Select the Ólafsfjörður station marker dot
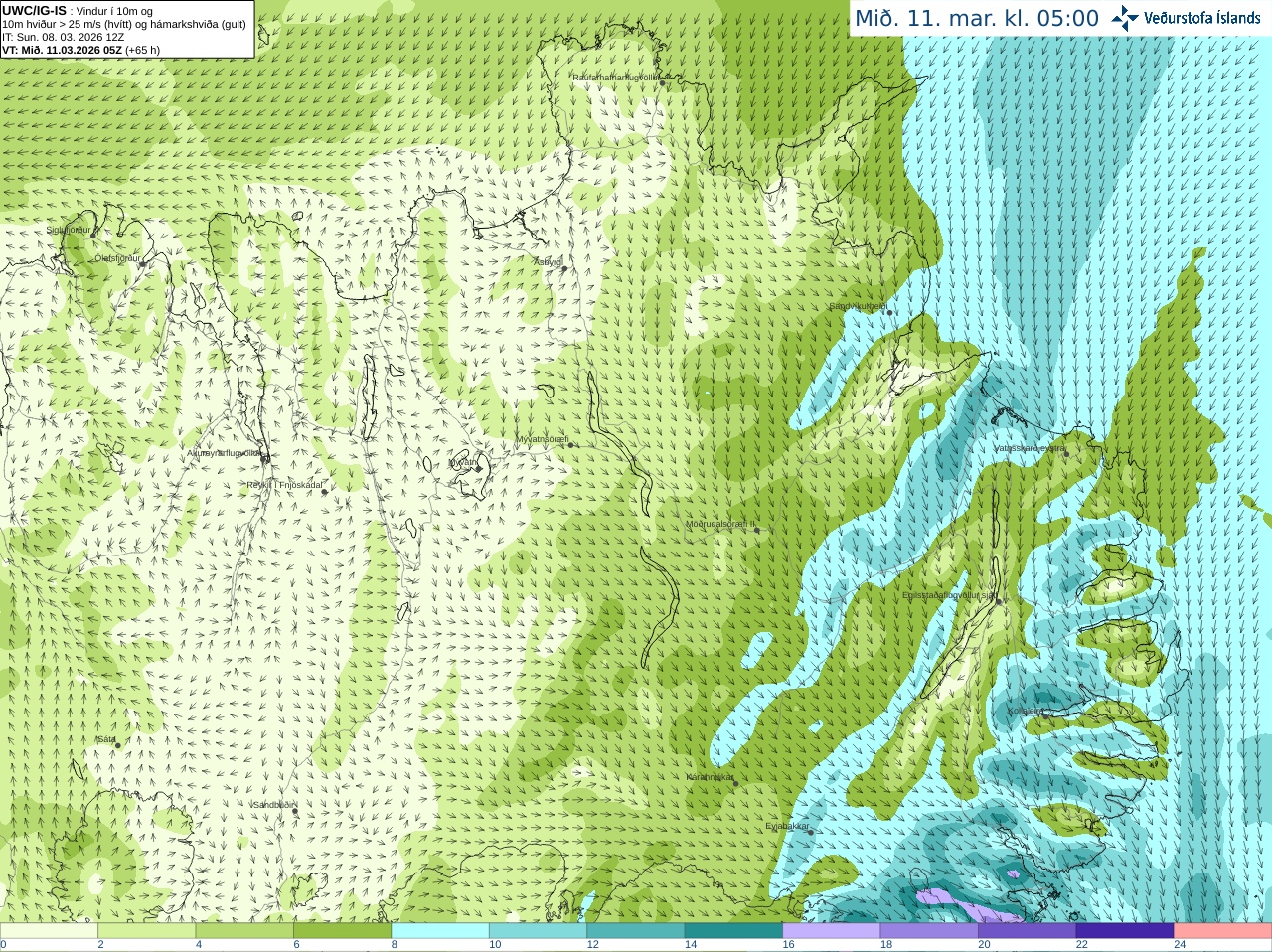Screen dimensions: 1272x952 [142, 263]
